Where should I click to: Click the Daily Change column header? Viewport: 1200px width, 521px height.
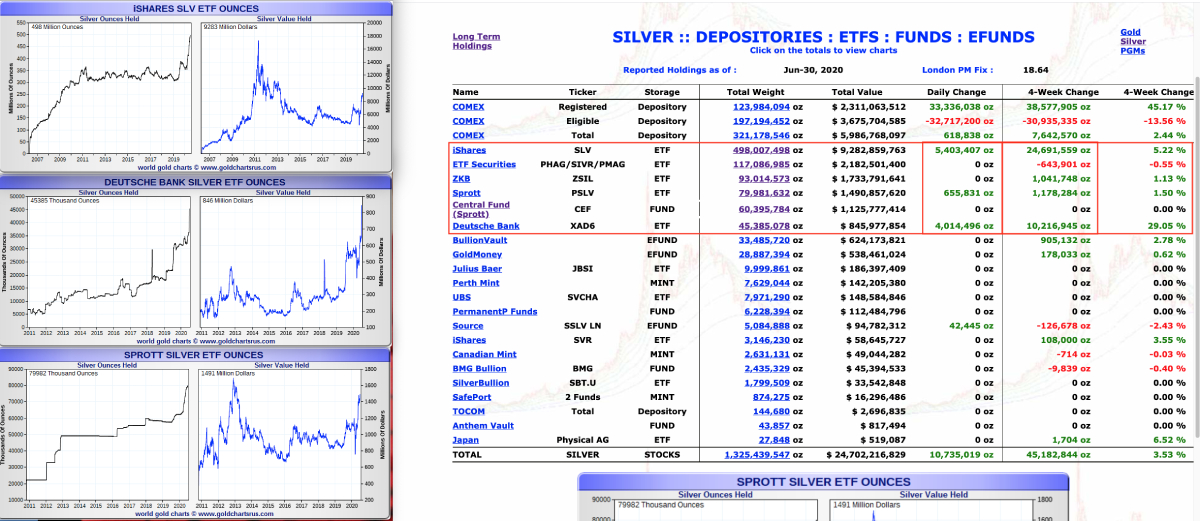point(959,92)
